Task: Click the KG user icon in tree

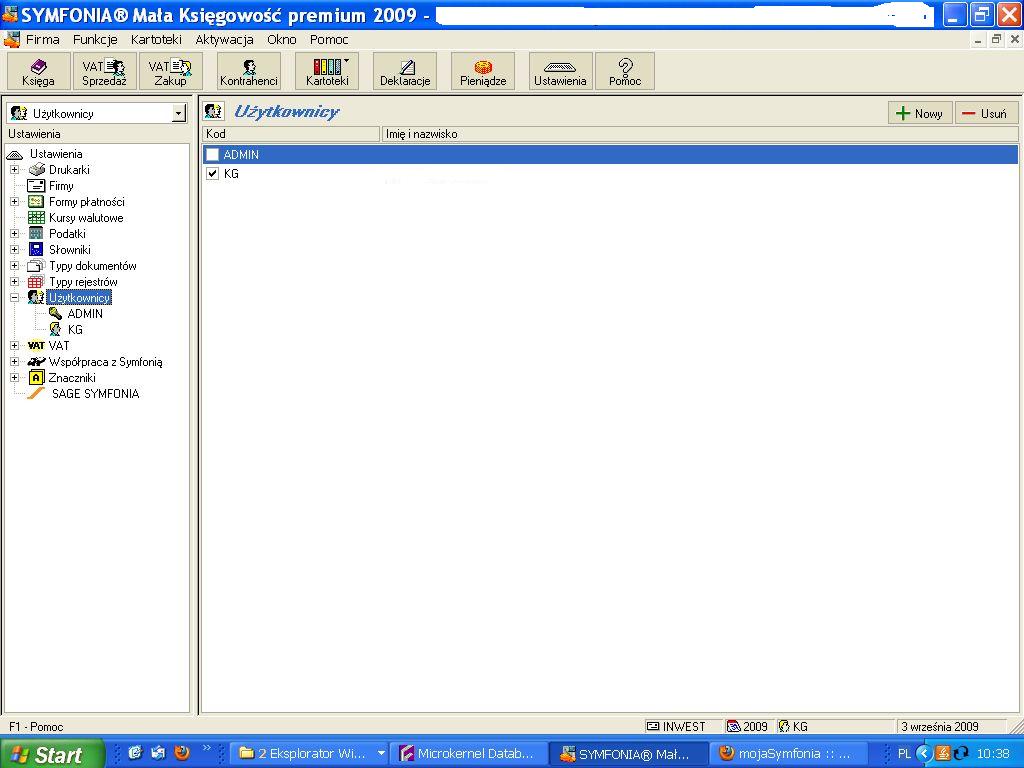Action: coord(56,329)
